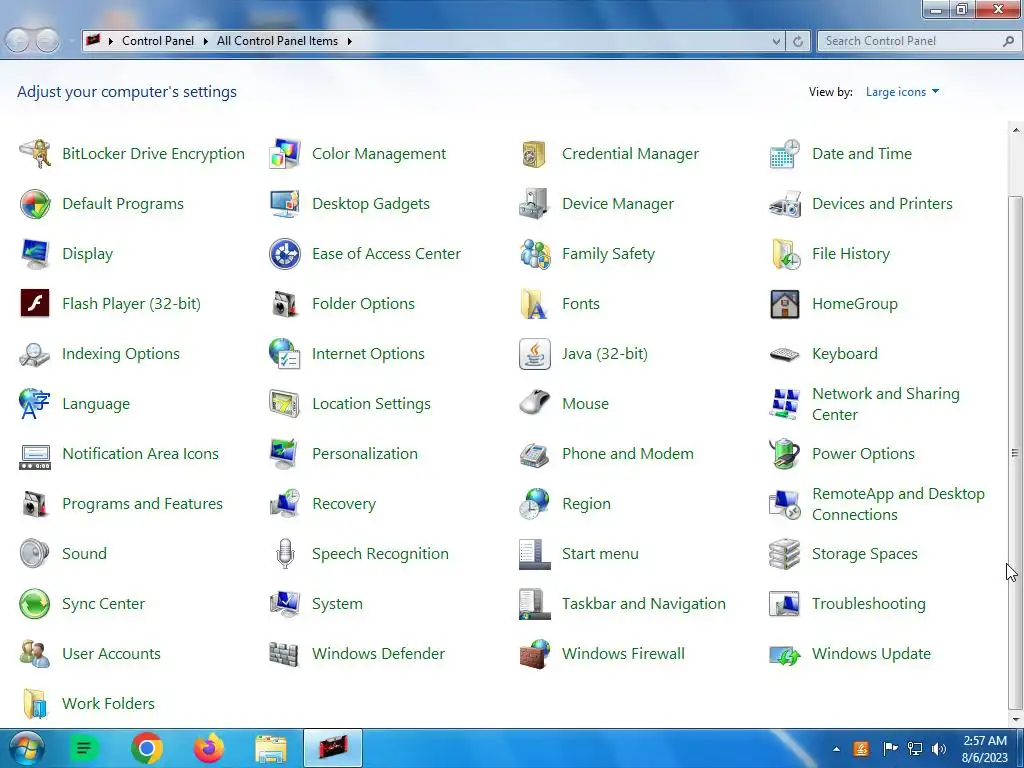Click the scrollbar down arrow
Image resolution: width=1024 pixels, height=768 pixels.
pos(1015,720)
